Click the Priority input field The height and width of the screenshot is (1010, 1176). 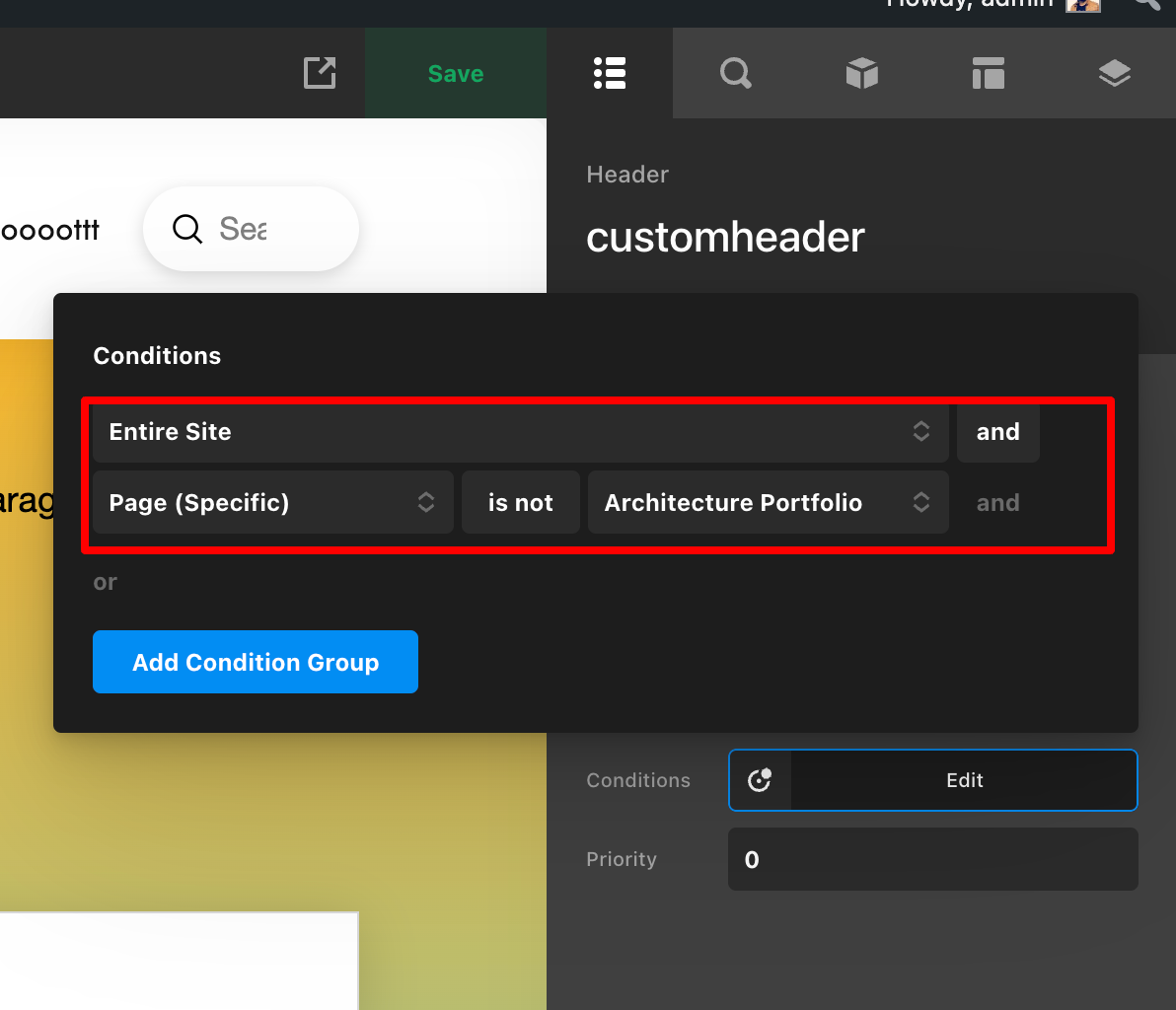pyautogui.click(x=932, y=859)
